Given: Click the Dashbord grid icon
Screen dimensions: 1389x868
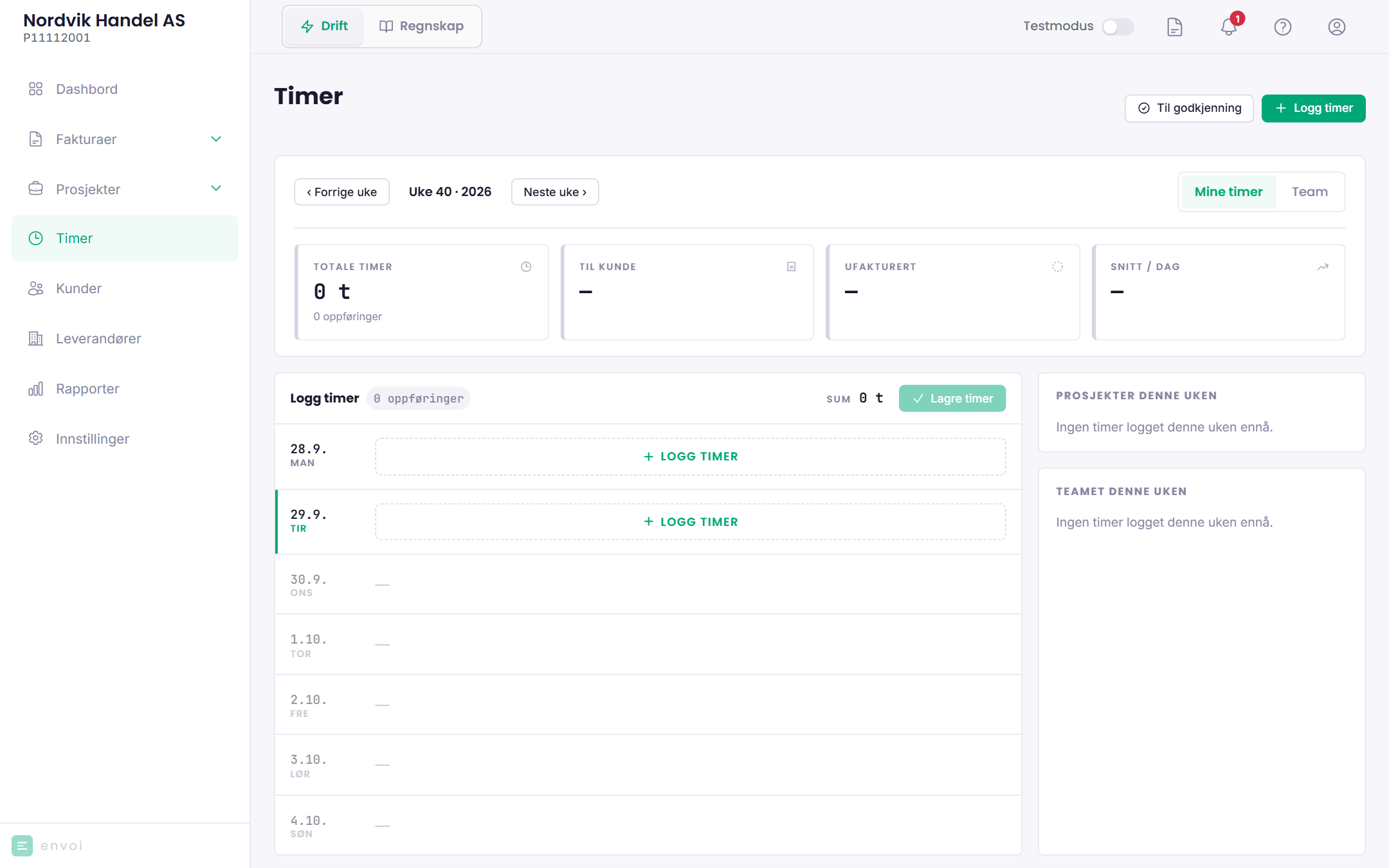Looking at the screenshot, I should coord(36,89).
